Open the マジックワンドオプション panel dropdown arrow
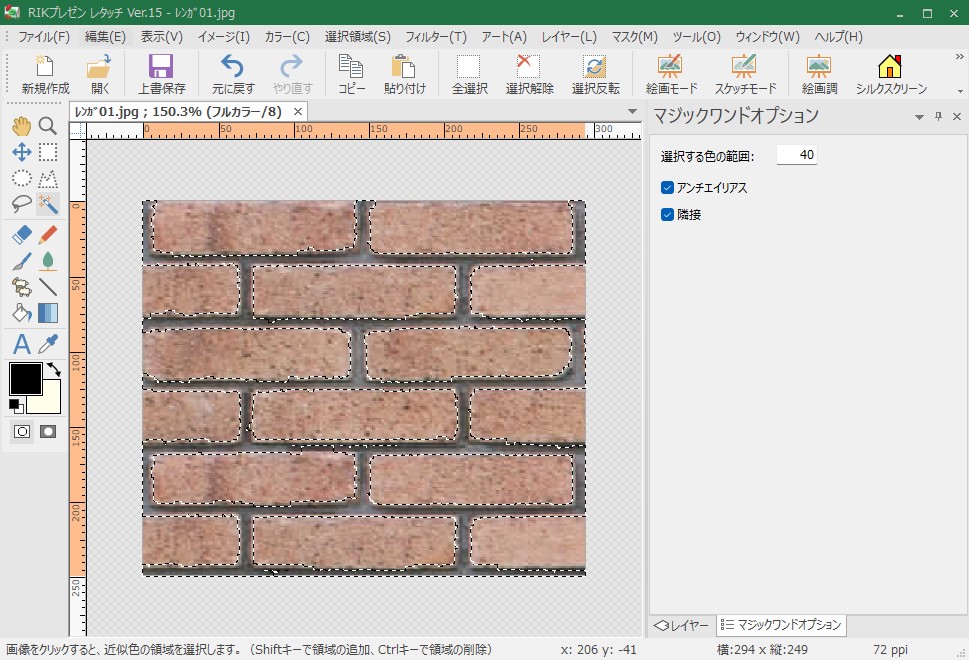 (x=919, y=117)
